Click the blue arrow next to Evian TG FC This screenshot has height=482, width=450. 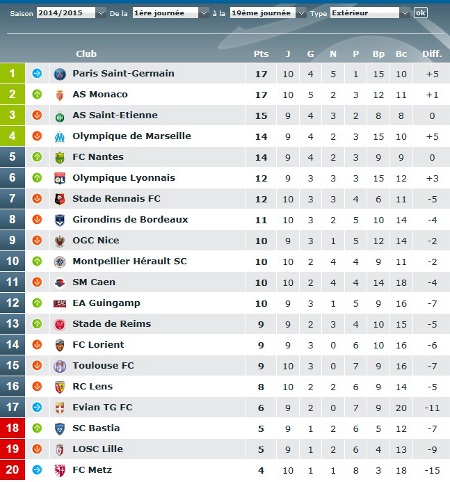pyautogui.click(x=37, y=407)
